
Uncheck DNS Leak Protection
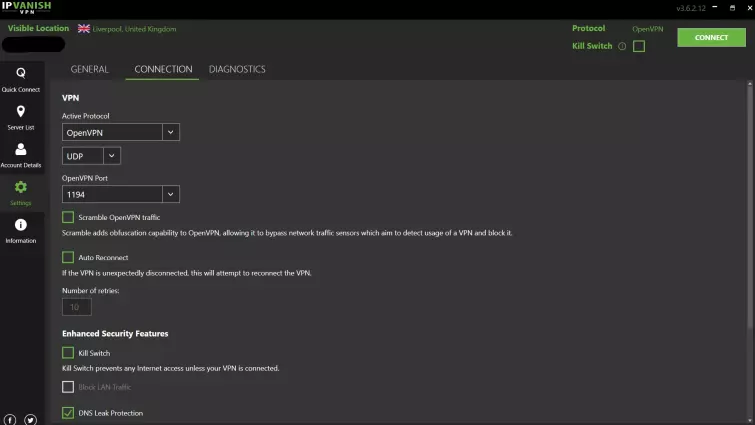(68, 413)
